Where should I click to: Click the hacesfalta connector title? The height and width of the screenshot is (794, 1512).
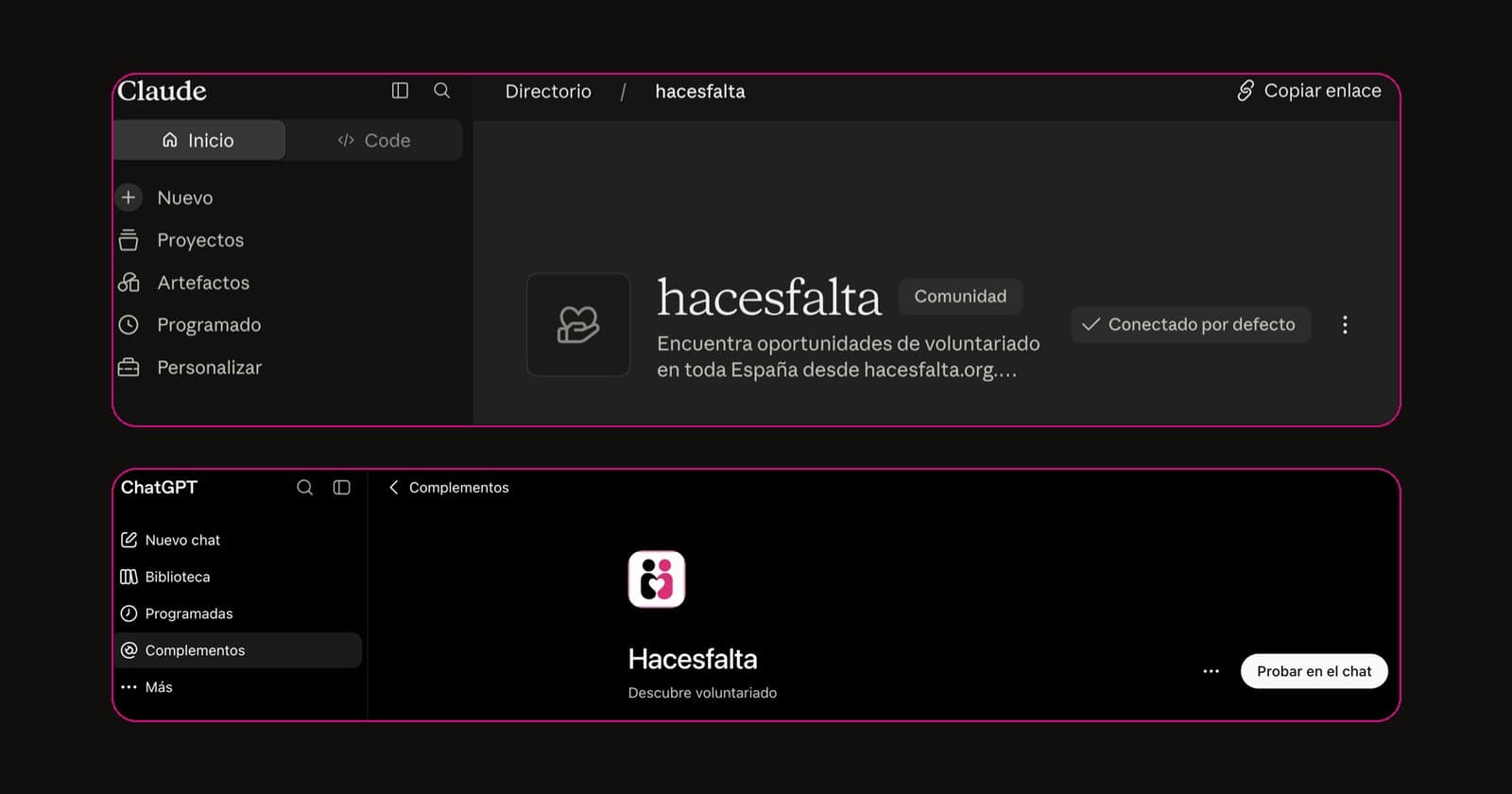pos(769,298)
